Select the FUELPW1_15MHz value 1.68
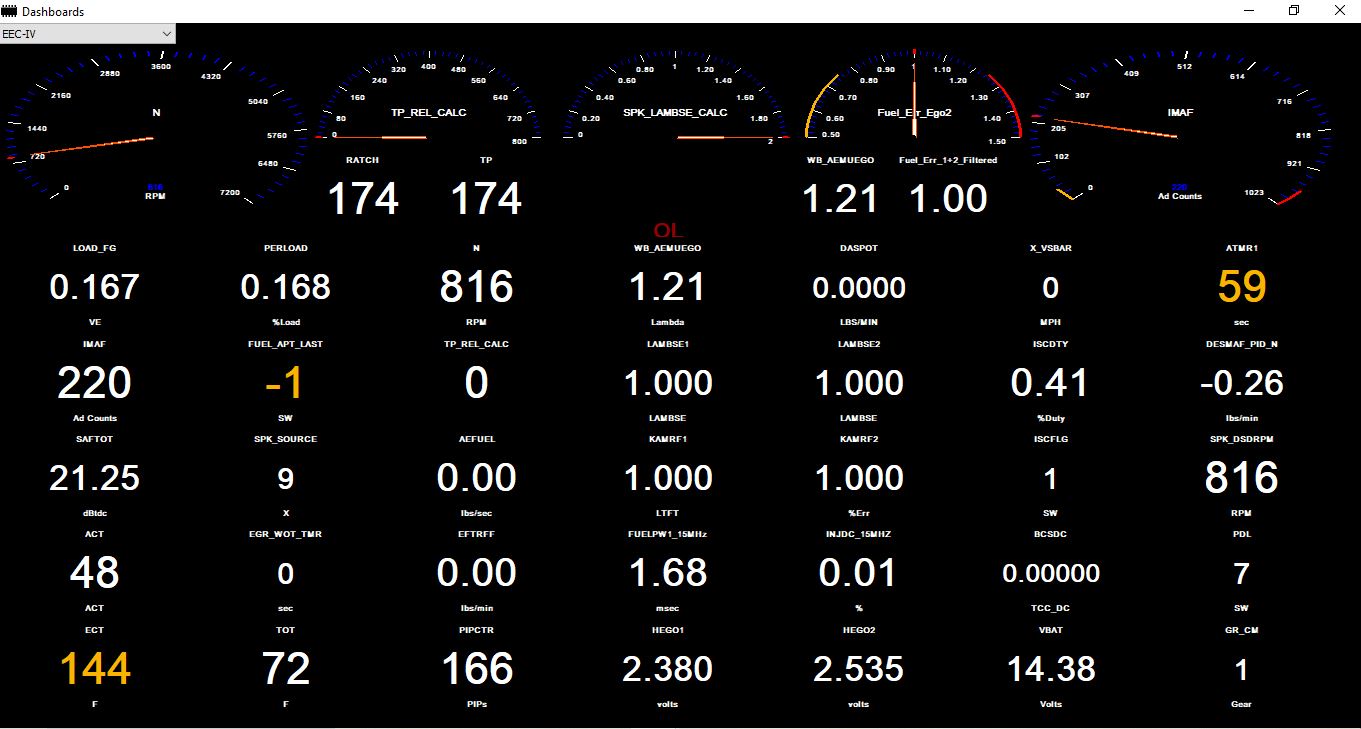 click(x=667, y=574)
